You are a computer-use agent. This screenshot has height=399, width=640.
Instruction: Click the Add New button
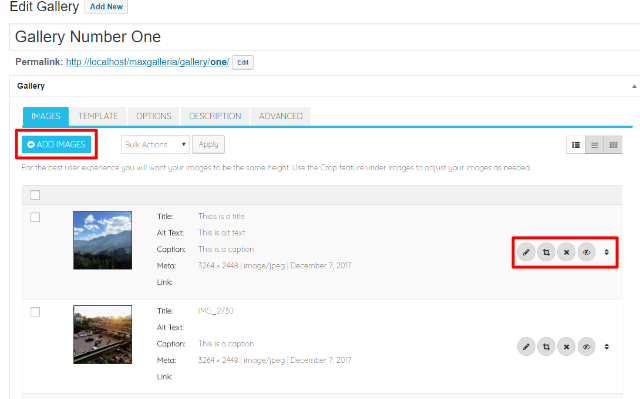coord(106,7)
